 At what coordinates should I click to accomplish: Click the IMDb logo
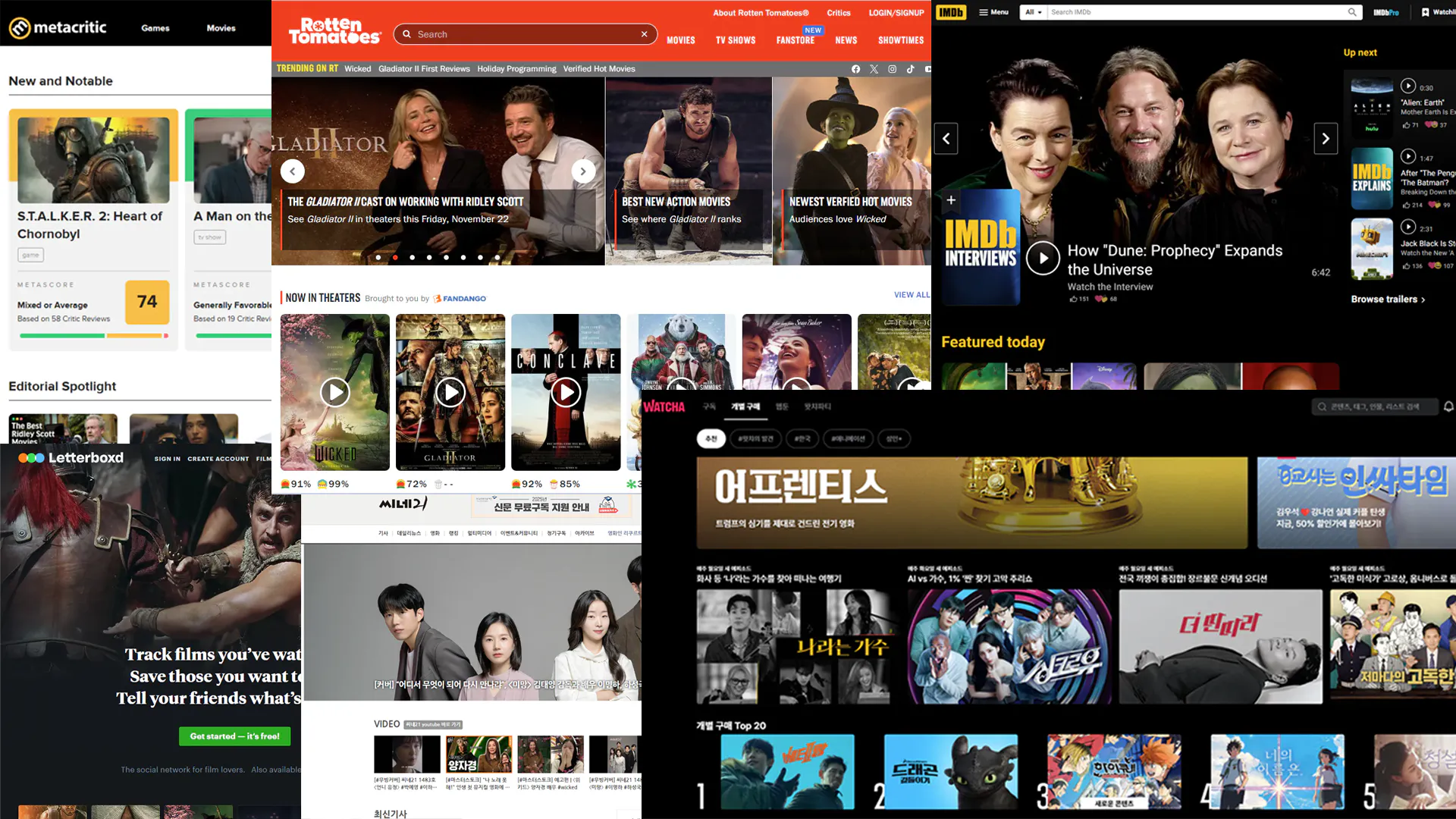click(951, 12)
